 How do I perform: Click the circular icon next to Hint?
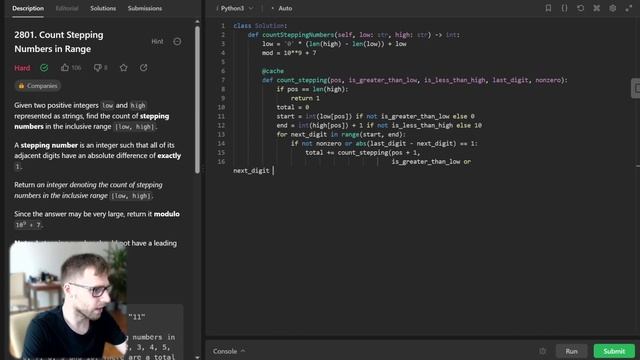pyautogui.click(x=177, y=41)
